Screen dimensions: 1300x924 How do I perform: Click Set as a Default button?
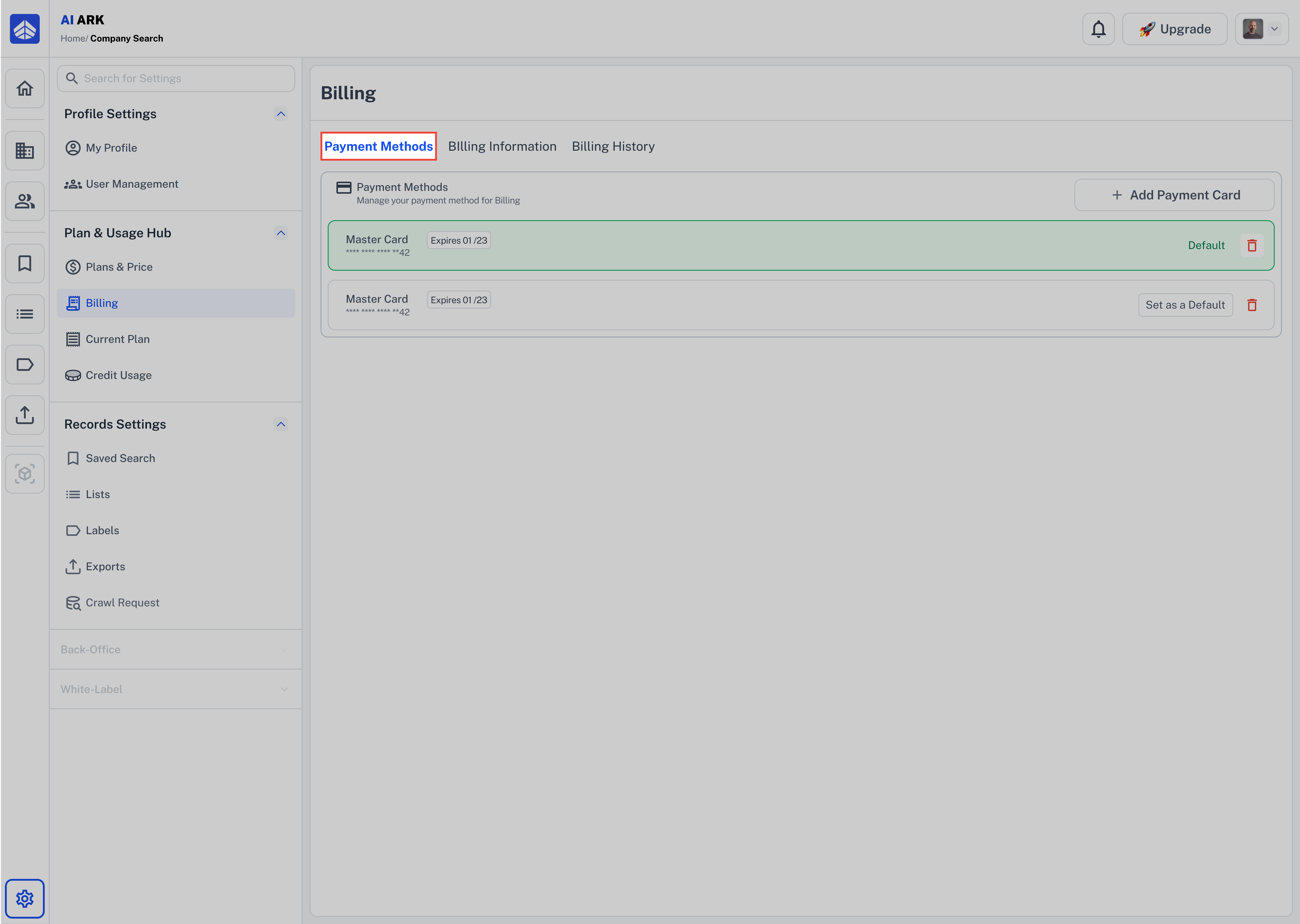(1185, 305)
